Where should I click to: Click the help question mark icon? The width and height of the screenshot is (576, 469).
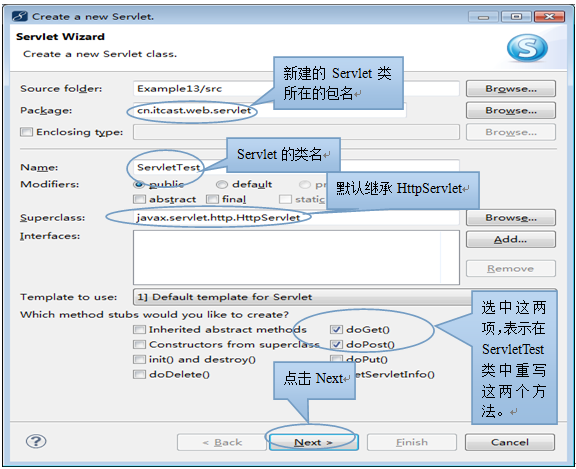(36, 441)
